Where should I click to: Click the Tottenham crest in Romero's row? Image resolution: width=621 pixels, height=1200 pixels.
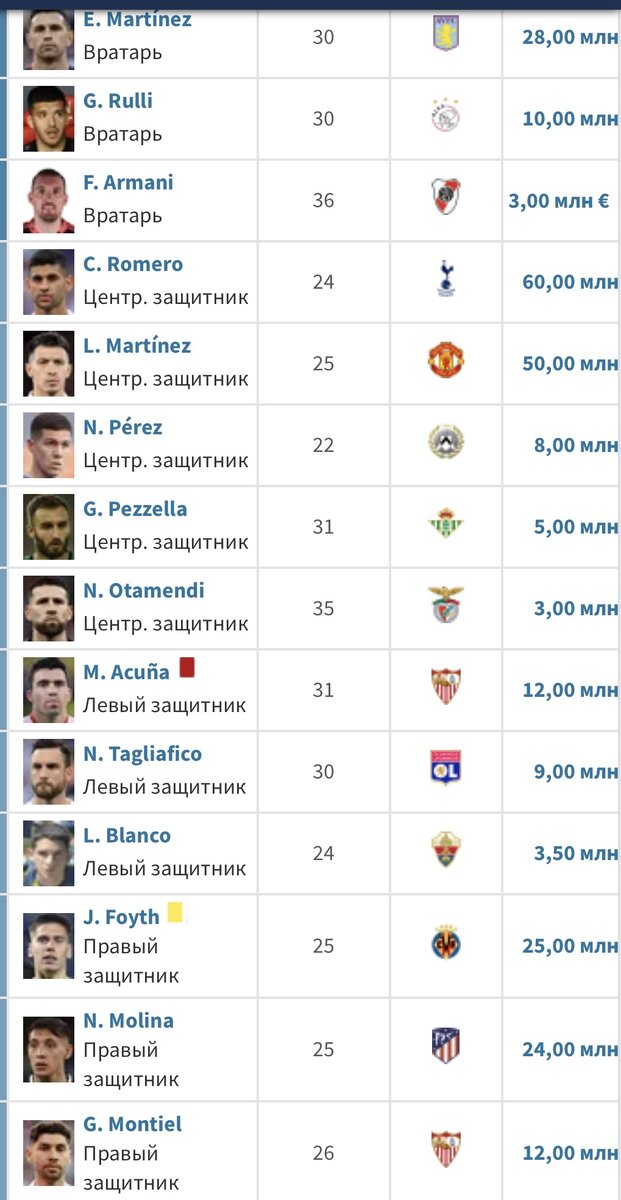[446, 280]
